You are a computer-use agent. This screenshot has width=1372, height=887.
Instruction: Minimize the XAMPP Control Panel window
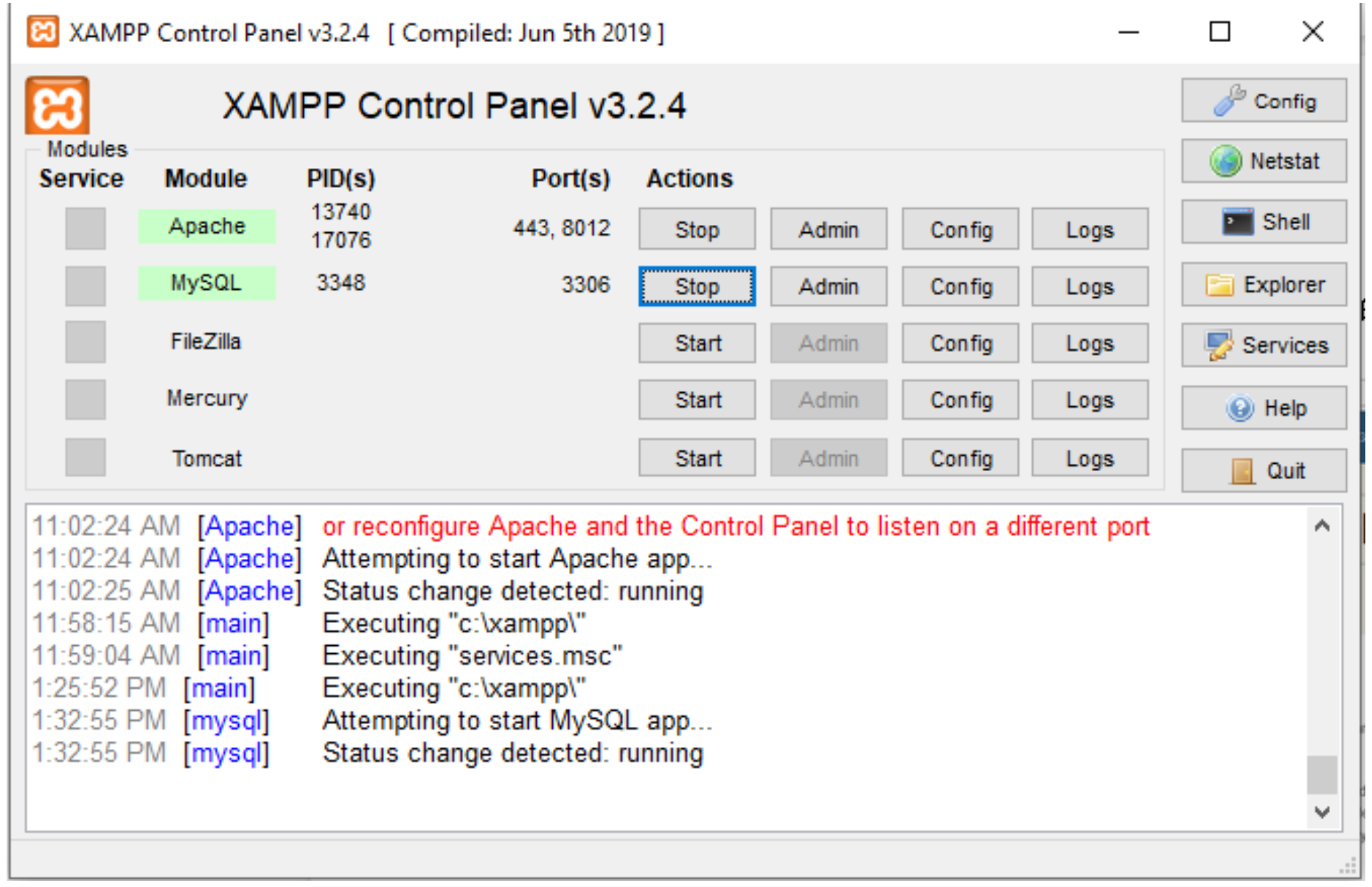[1128, 32]
